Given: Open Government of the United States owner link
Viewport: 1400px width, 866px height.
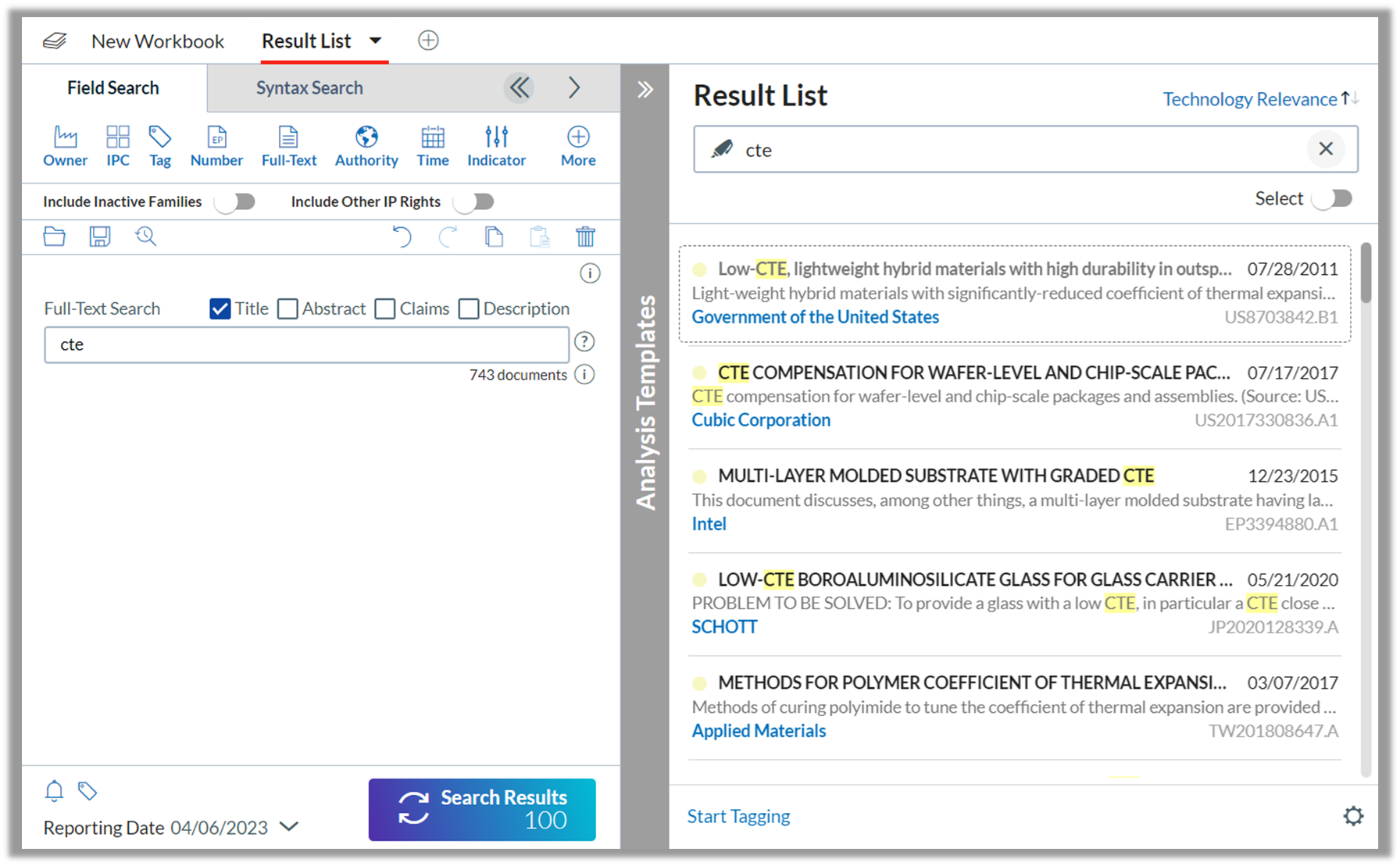Looking at the screenshot, I should click(x=815, y=317).
